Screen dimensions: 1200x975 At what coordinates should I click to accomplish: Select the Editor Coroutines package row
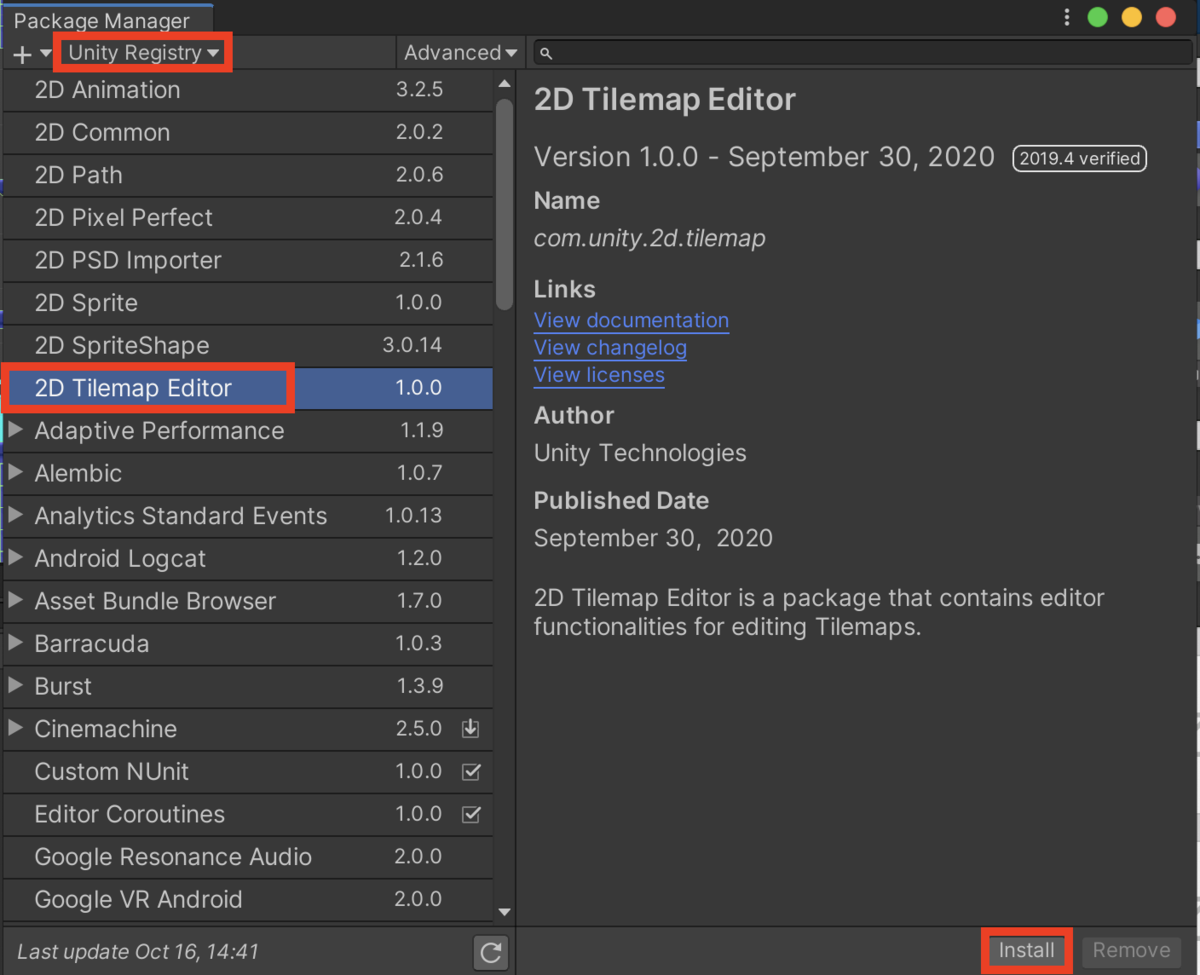point(248,814)
